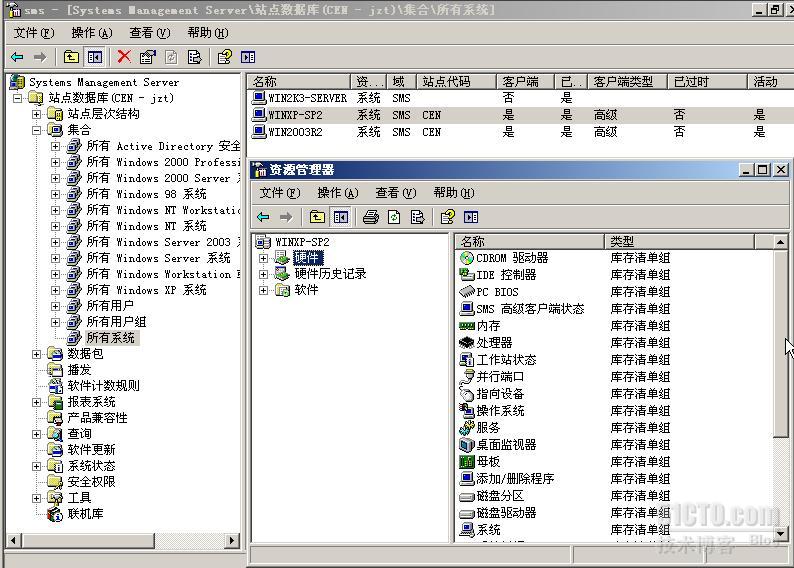794x568 pixels.
Task: Sort by 站点代码 column header
Action: [x=456, y=82]
